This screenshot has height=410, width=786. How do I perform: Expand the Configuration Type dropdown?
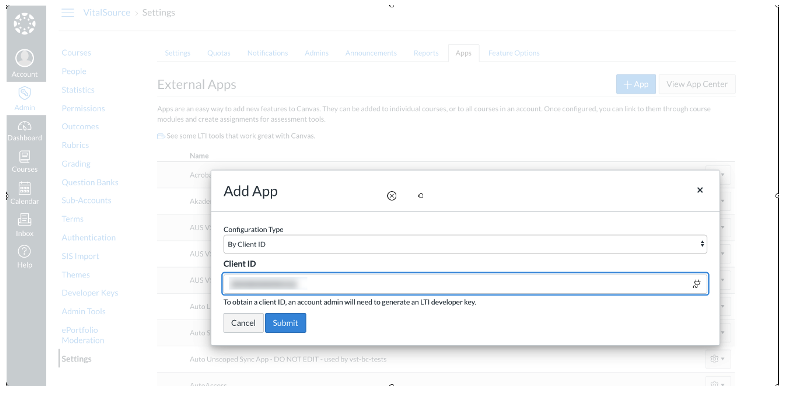(x=465, y=244)
